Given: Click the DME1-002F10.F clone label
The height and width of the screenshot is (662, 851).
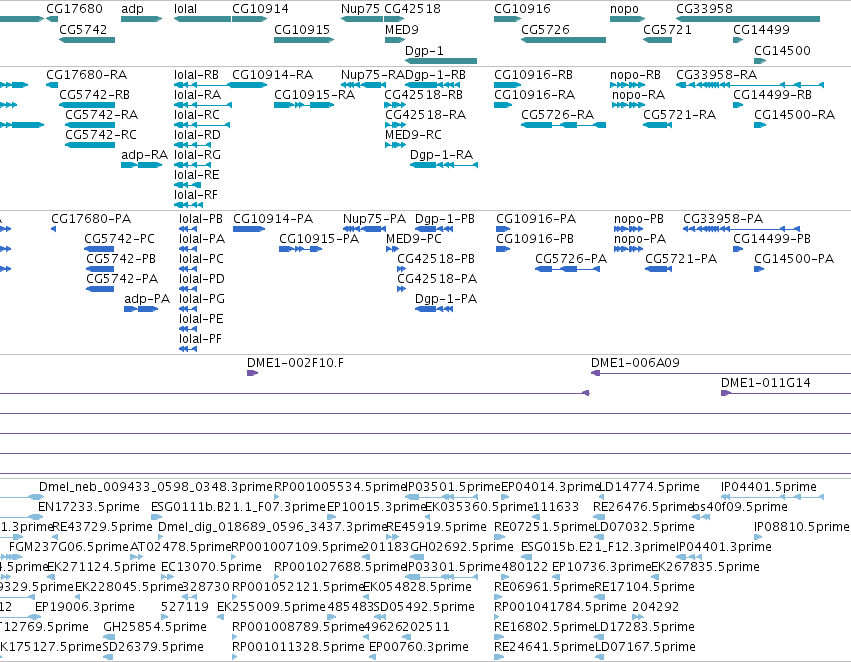Looking at the screenshot, I should (x=295, y=362).
